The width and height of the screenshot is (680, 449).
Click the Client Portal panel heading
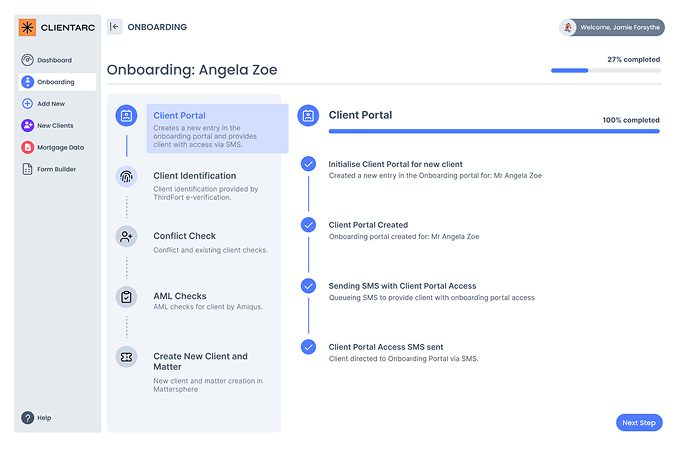(360, 115)
